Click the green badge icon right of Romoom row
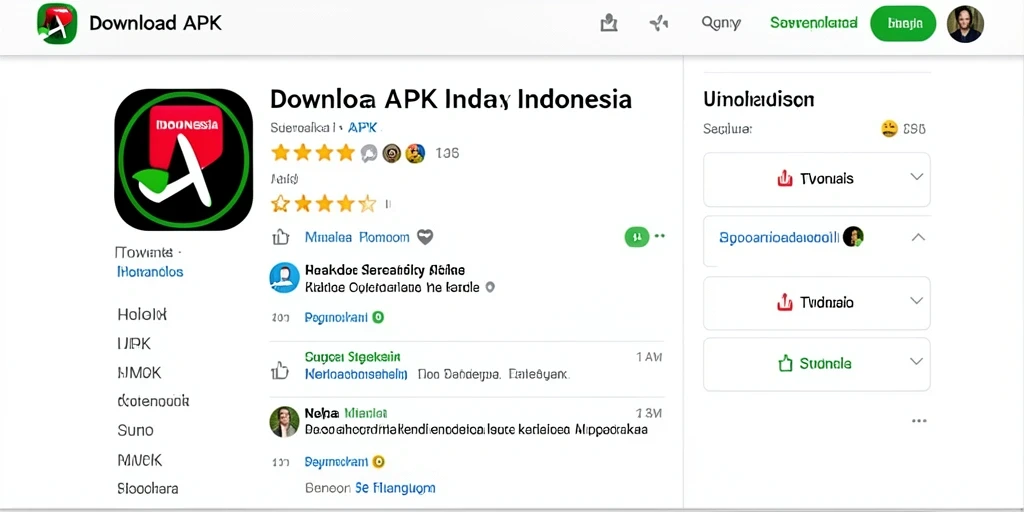 click(637, 236)
